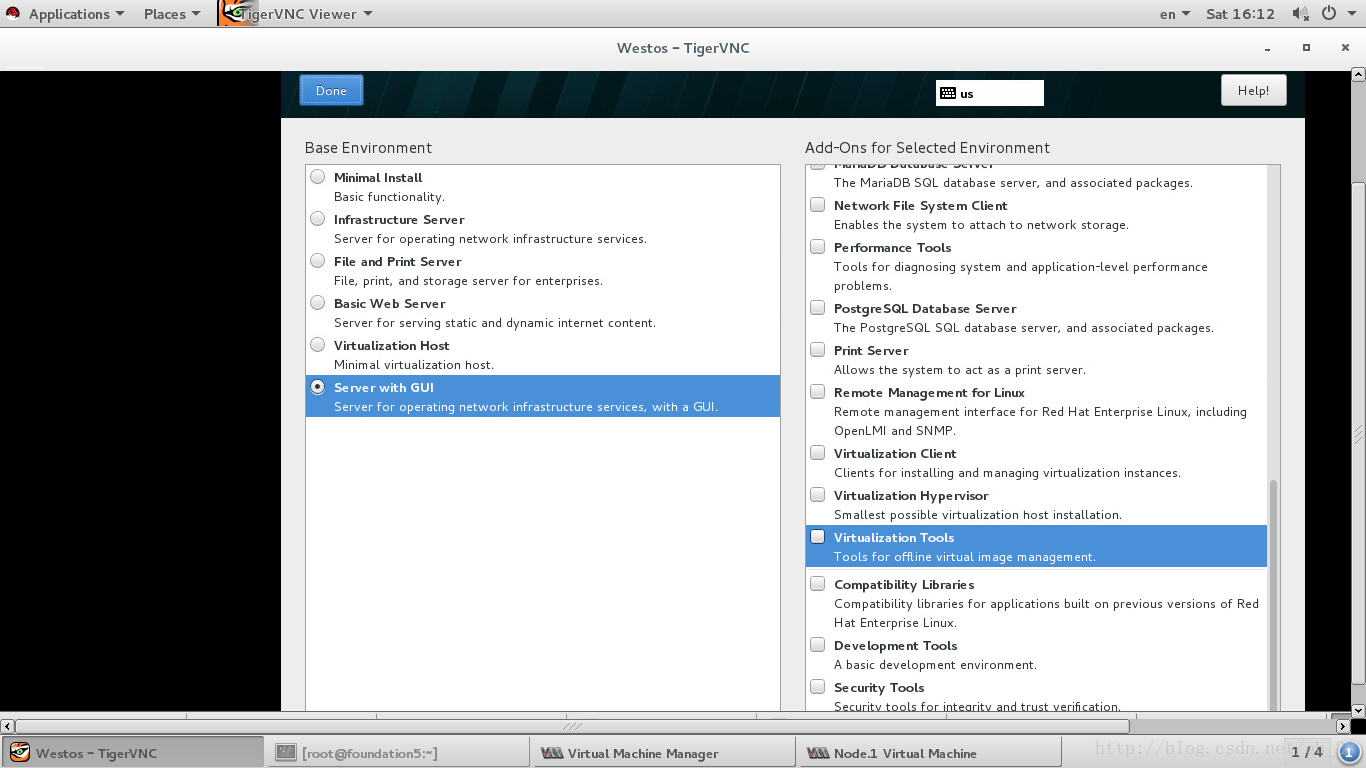Click text 'A basic development environment.'

click(935, 665)
